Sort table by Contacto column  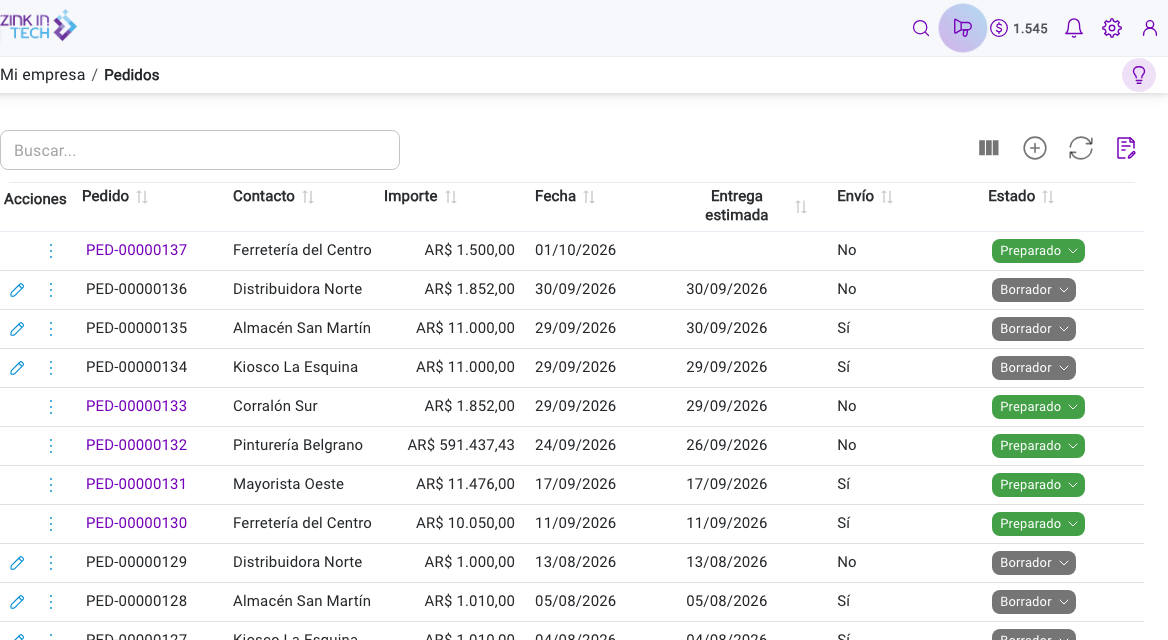point(308,197)
